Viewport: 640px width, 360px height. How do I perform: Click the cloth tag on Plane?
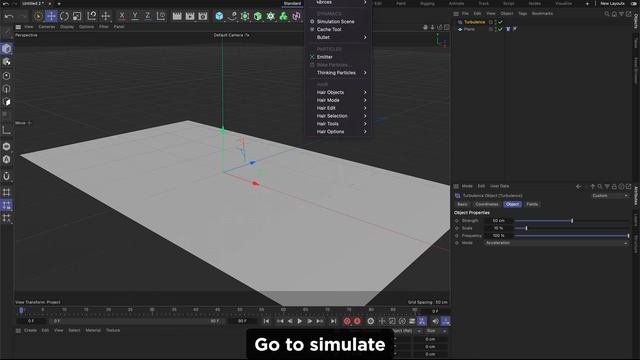click(508, 29)
